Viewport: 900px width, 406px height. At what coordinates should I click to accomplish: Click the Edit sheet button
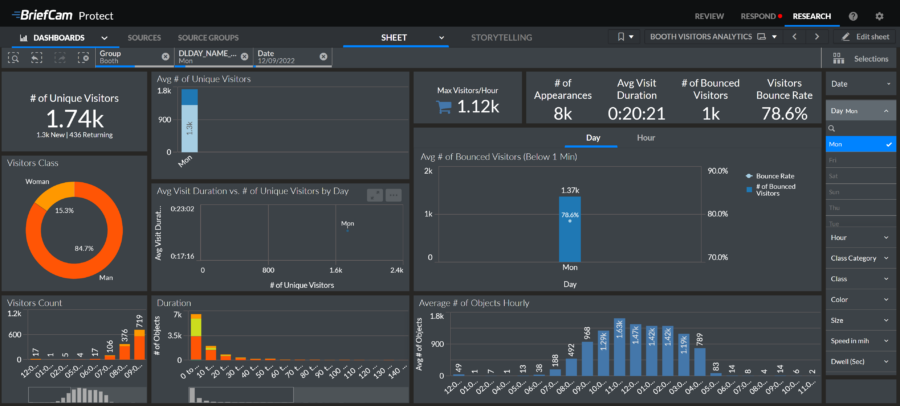point(859,37)
